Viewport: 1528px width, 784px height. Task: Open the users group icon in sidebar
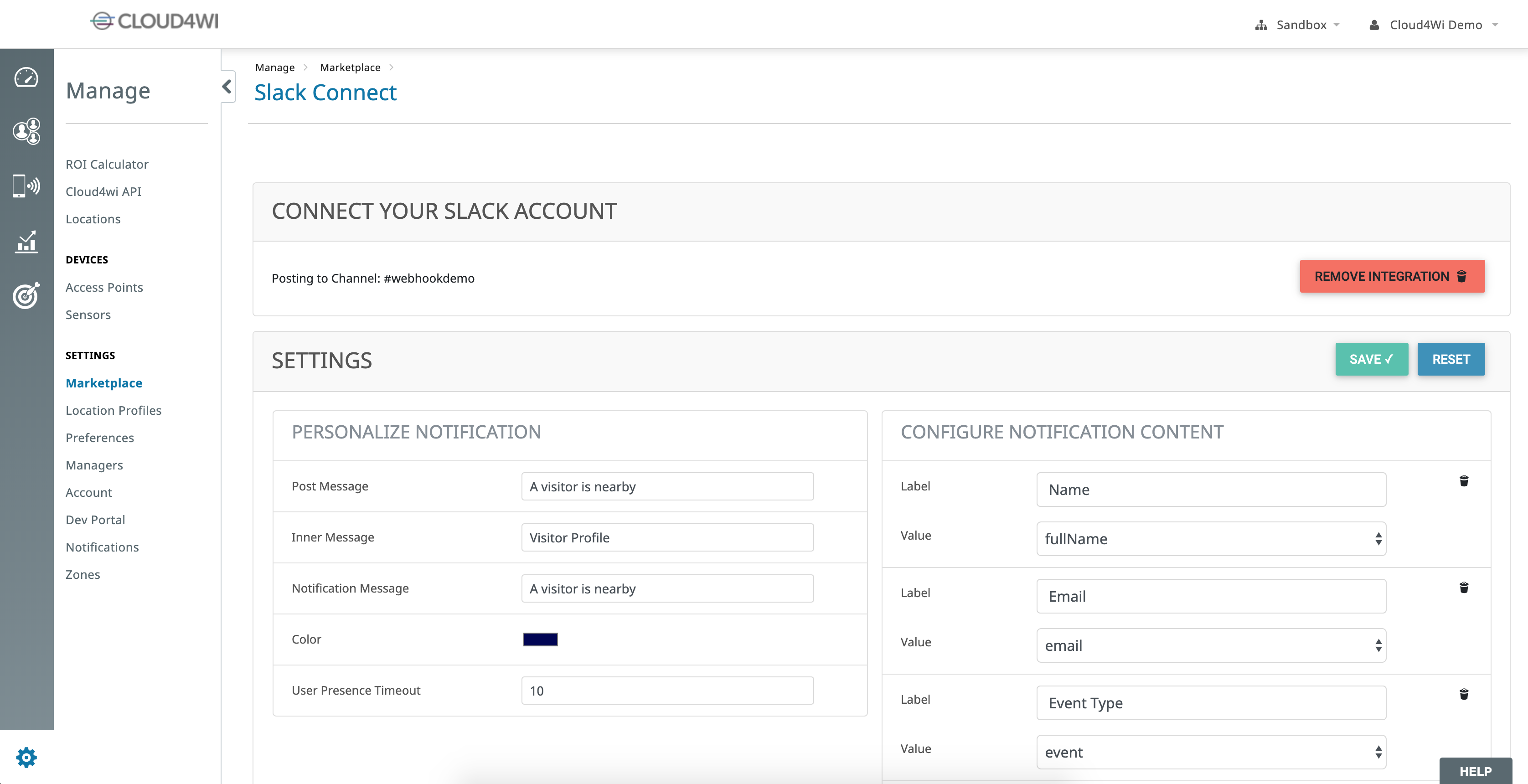[26, 131]
